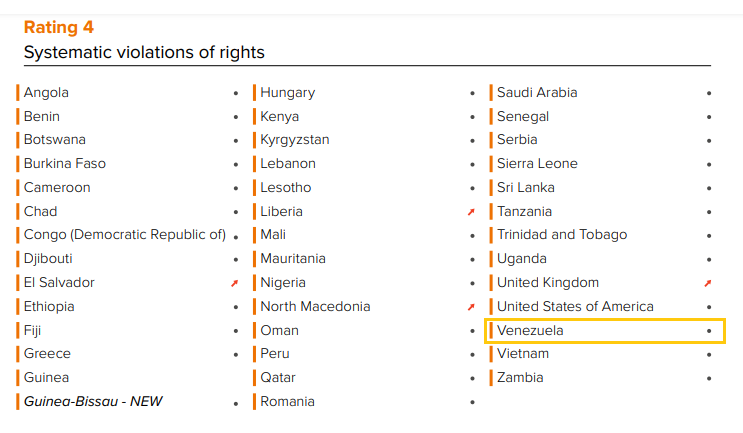Click on Trinidad and Tobago

coord(562,235)
